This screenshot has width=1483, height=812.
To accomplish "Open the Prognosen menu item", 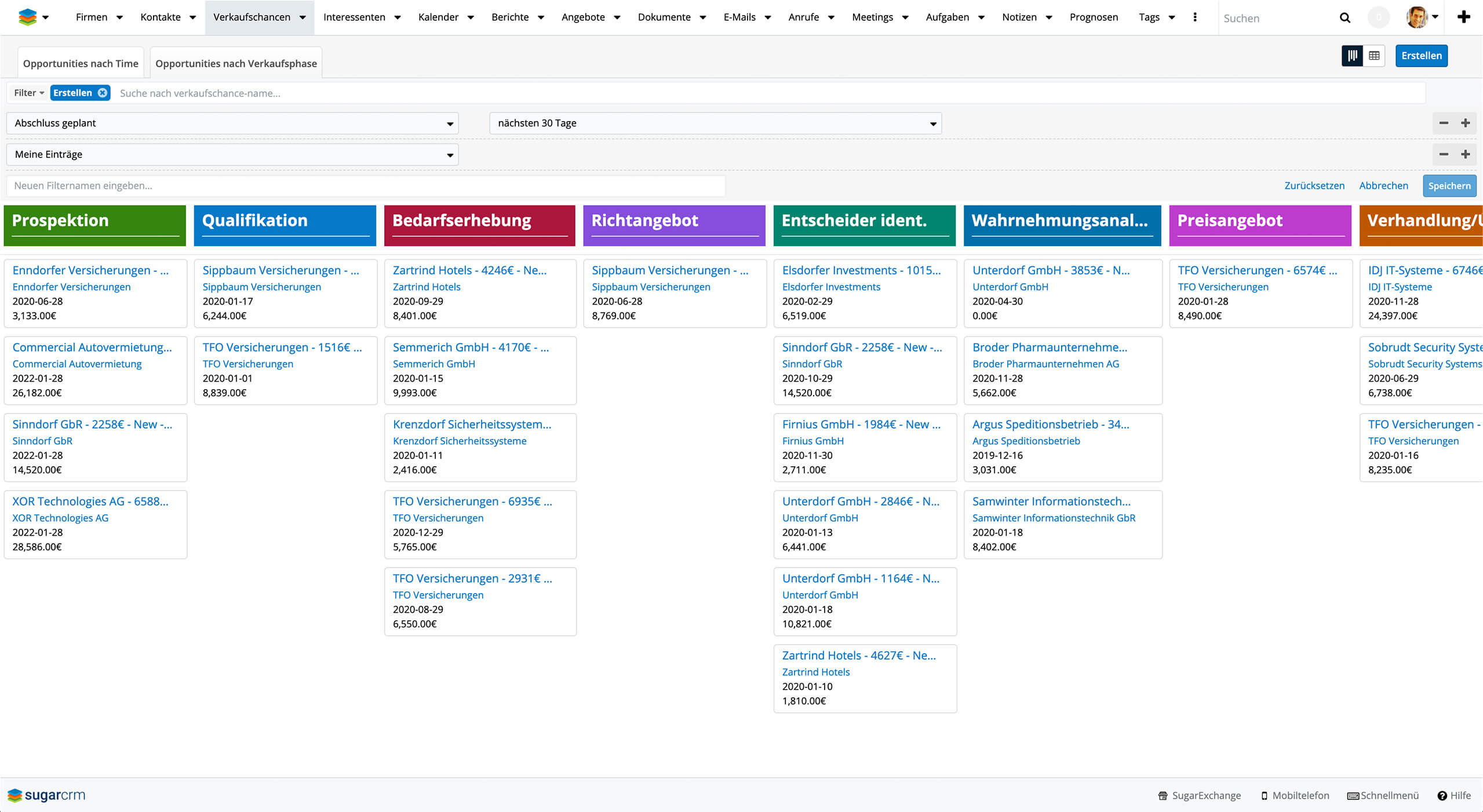I will tap(1094, 17).
